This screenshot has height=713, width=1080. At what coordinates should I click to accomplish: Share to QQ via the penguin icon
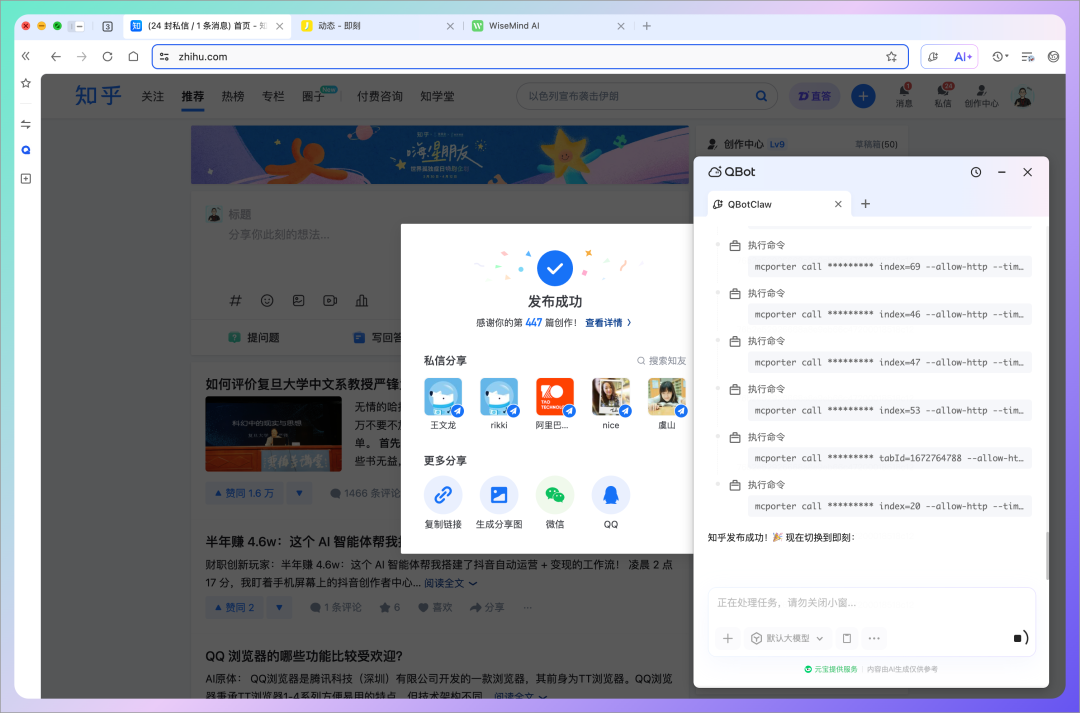(x=611, y=495)
